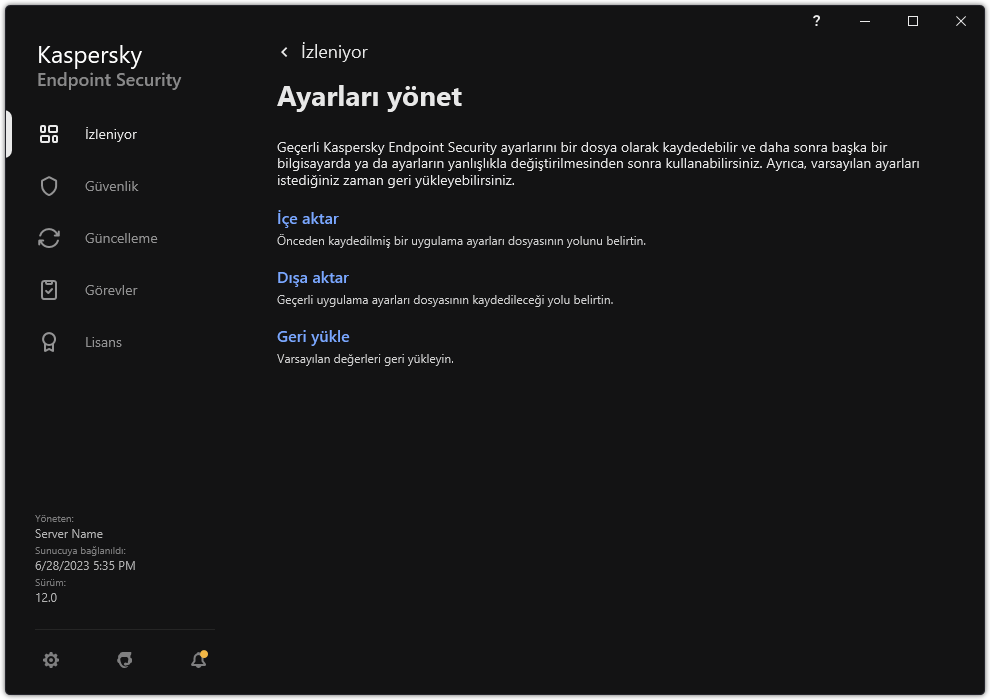This screenshot has width=990, height=700.
Task: Click the Lisans award ribbon icon
Action: click(49, 342)
